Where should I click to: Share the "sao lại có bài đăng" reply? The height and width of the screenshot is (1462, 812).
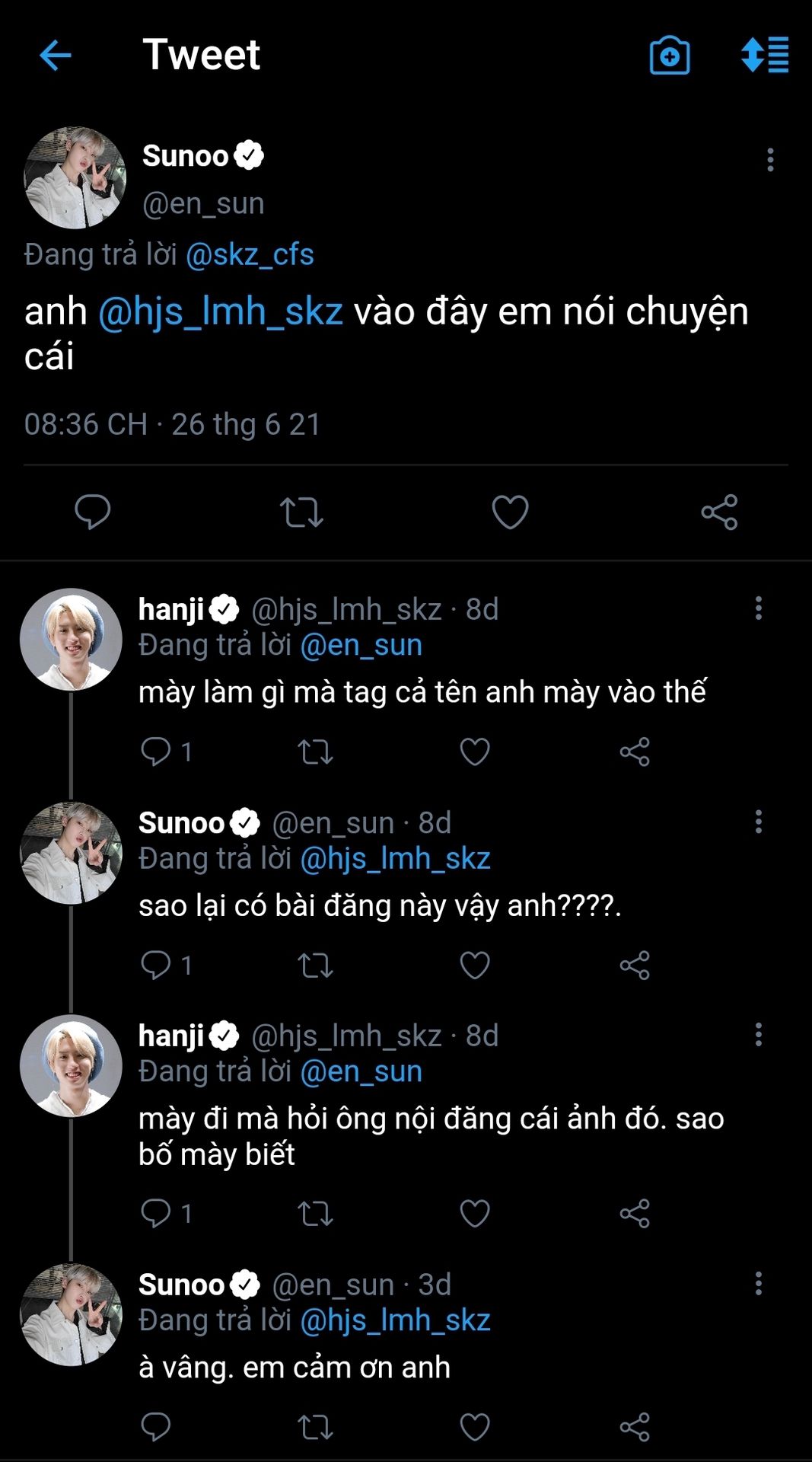coord(635,966)
